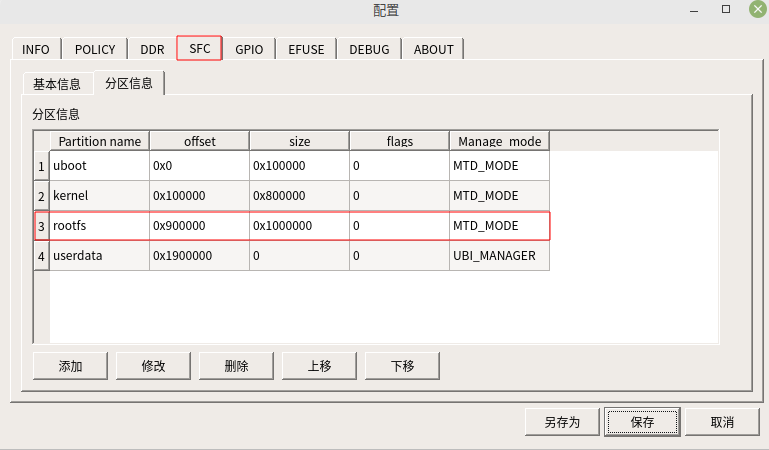
Task: Select the DDR tab
Action: (x=152, y=49)
